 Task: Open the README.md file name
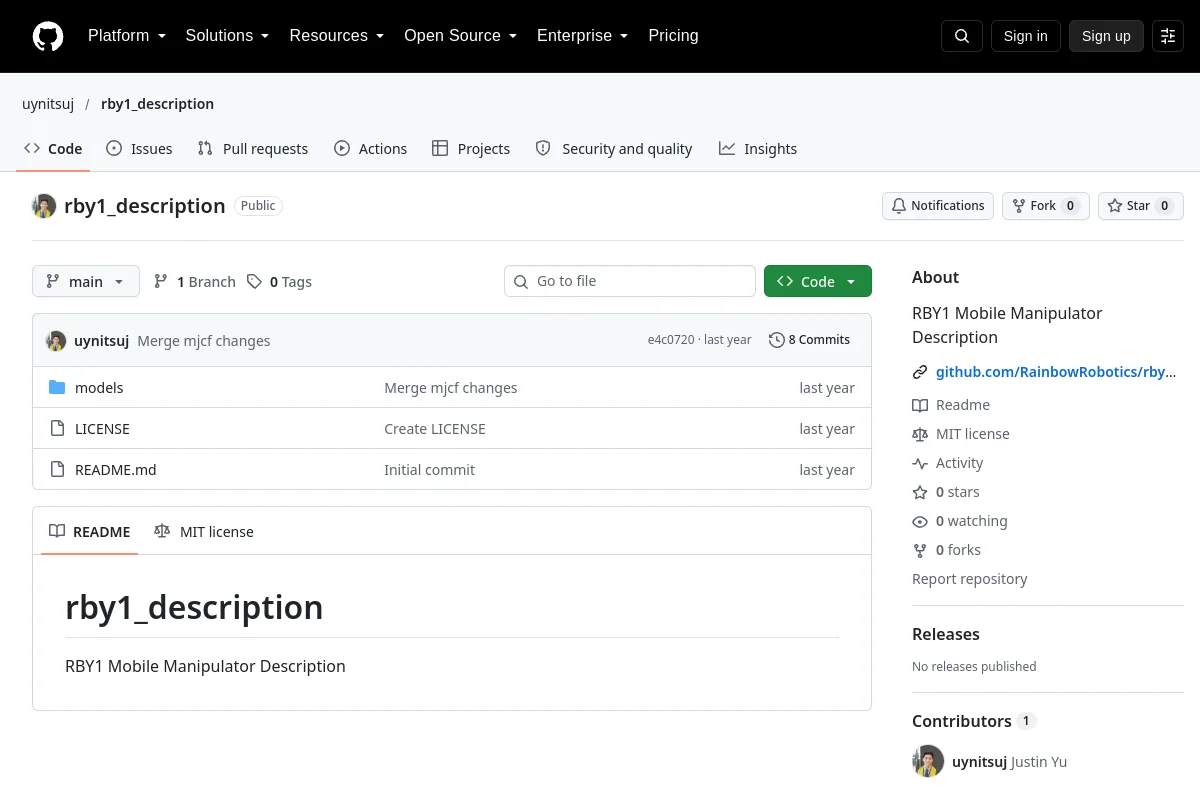point(116,470)
